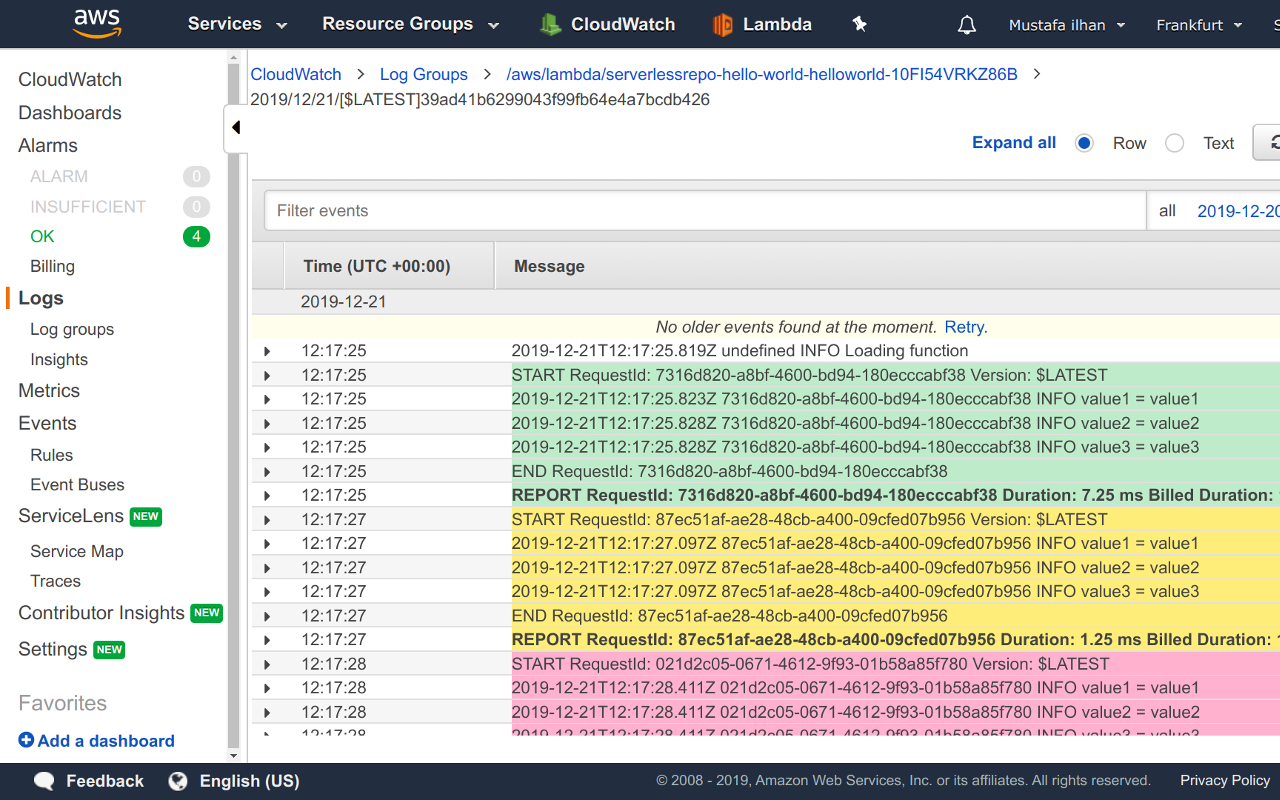Open Metrics in the sidebar
The width and height of the screenshot is (1280, 800).
pyautogui.click(x=49, y=391)
